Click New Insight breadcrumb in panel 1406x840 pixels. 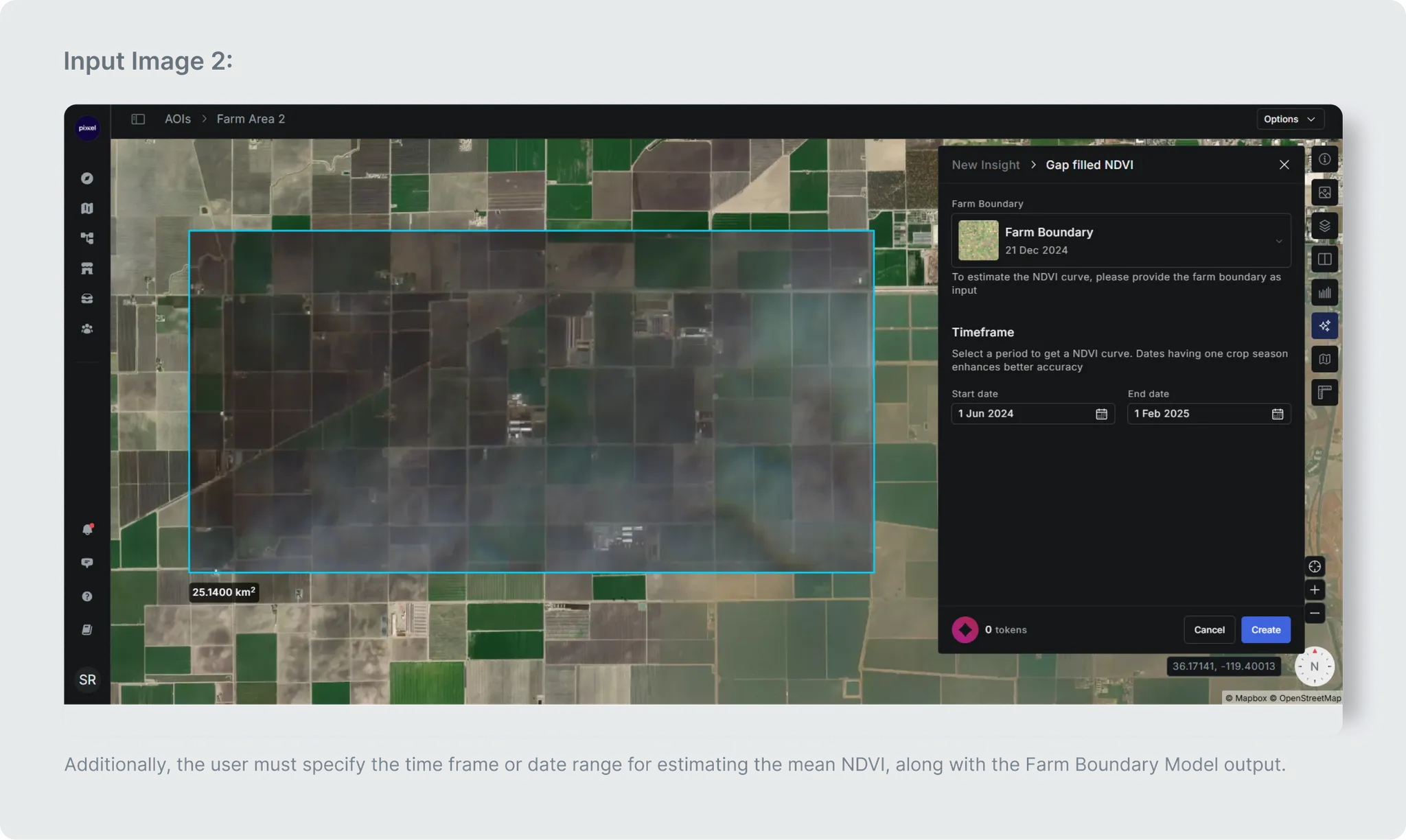tap(985, 165)
